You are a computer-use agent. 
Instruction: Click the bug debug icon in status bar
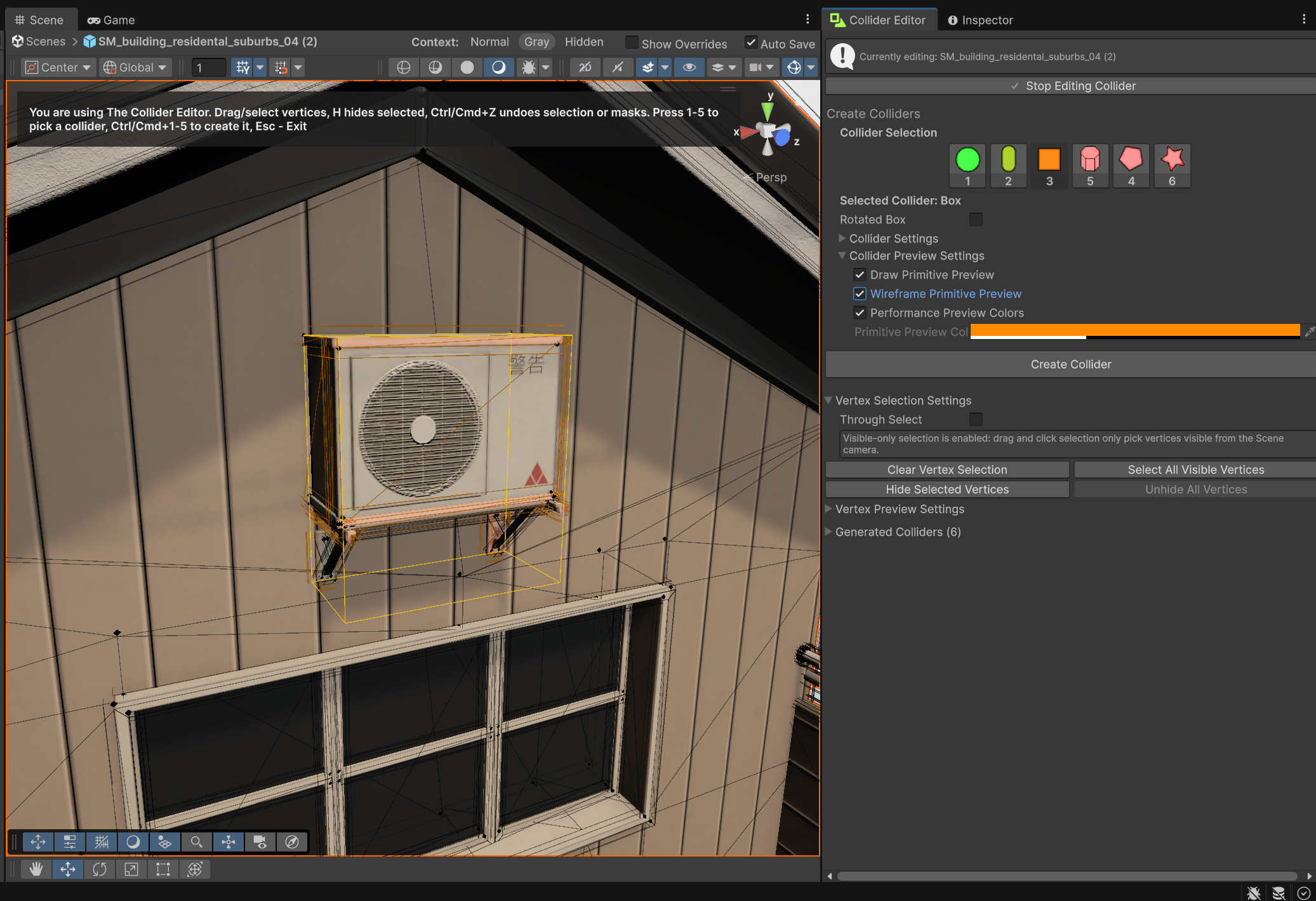pyautogui.click(x=1254, y=893)
